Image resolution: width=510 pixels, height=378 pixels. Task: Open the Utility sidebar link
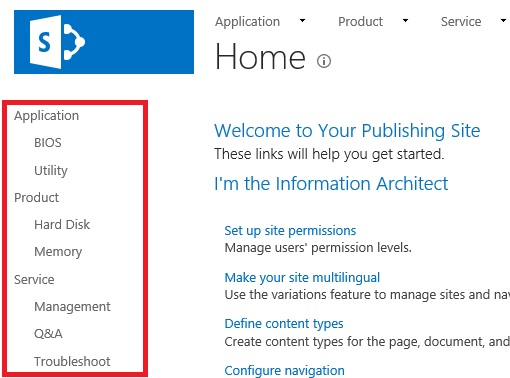tap(51, 170)
